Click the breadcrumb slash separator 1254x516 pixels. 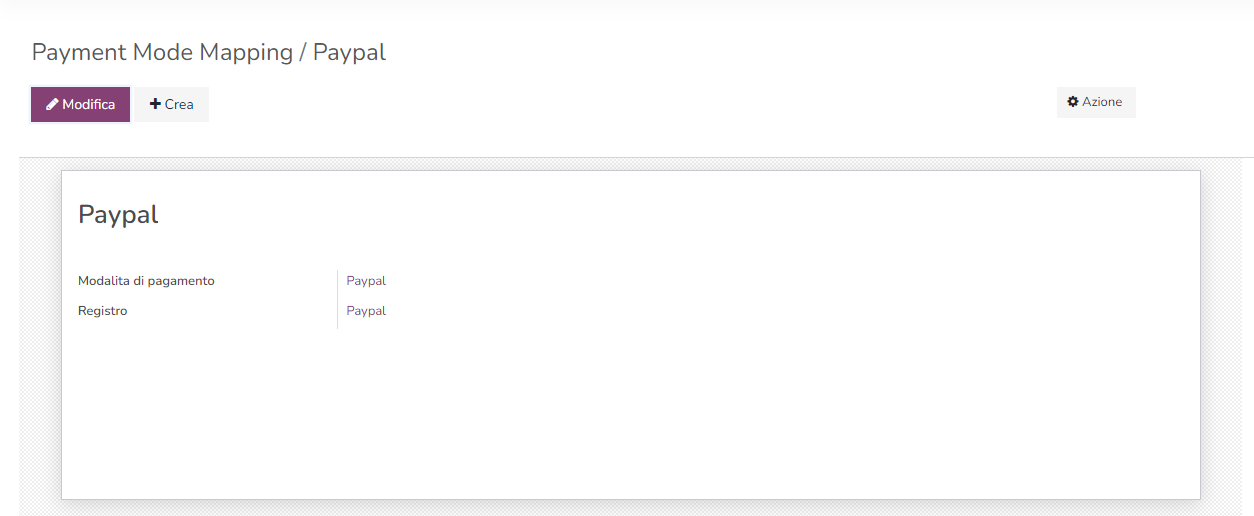pos(302,52)
